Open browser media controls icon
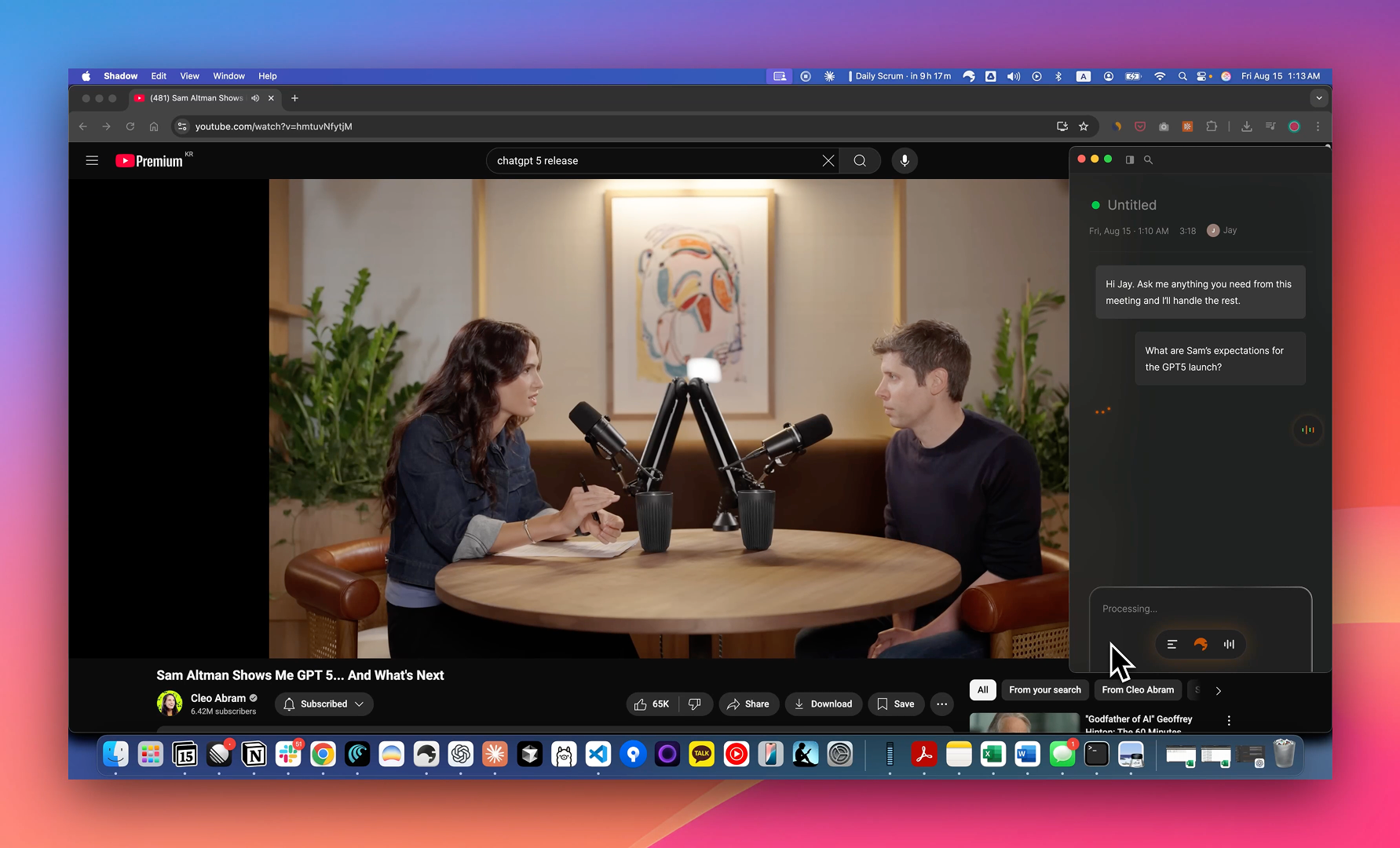The height and width of the screenshot is (848, 1400). 1270,126
